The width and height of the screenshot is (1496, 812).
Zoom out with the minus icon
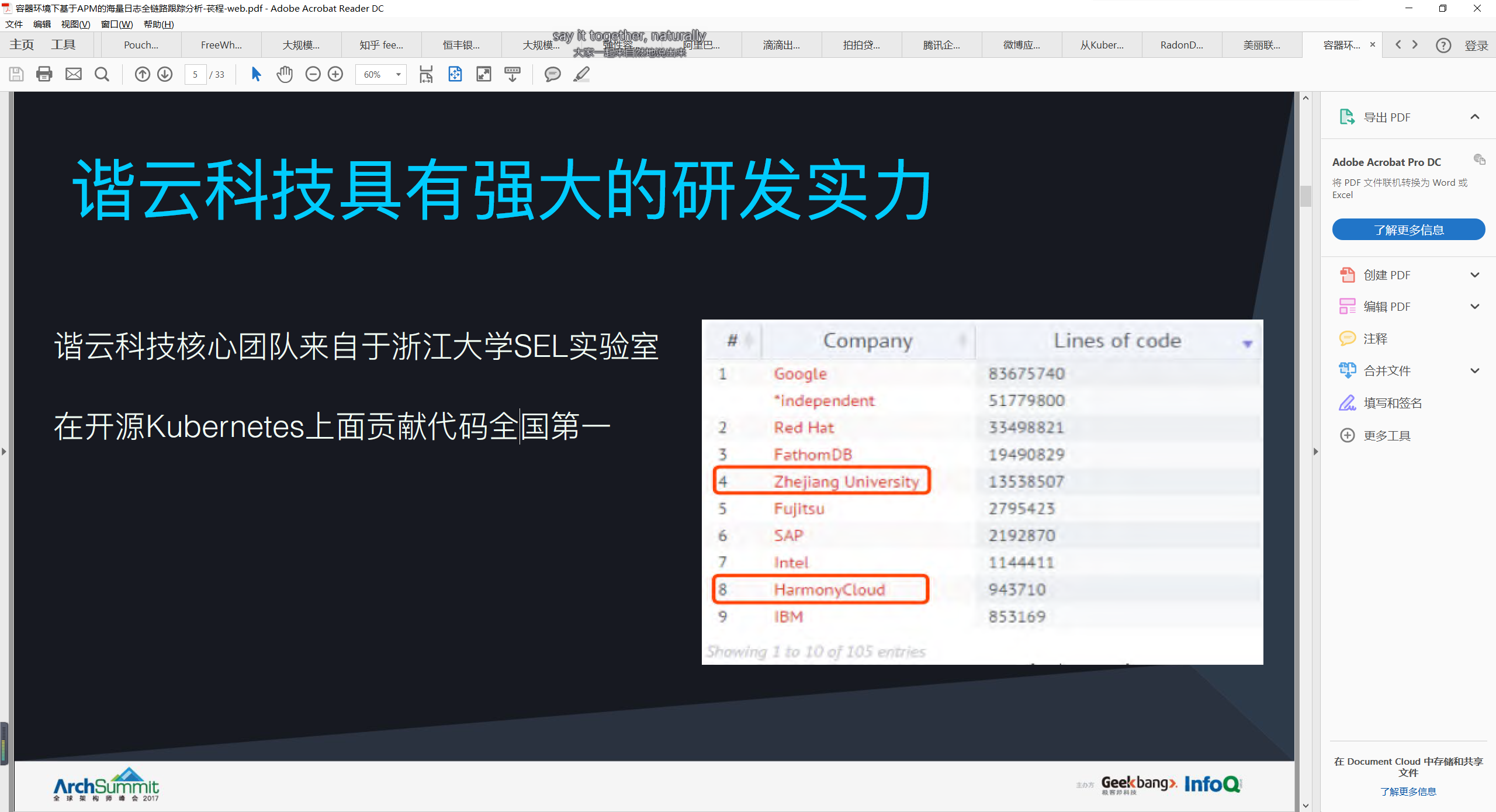tap(313, 74)
